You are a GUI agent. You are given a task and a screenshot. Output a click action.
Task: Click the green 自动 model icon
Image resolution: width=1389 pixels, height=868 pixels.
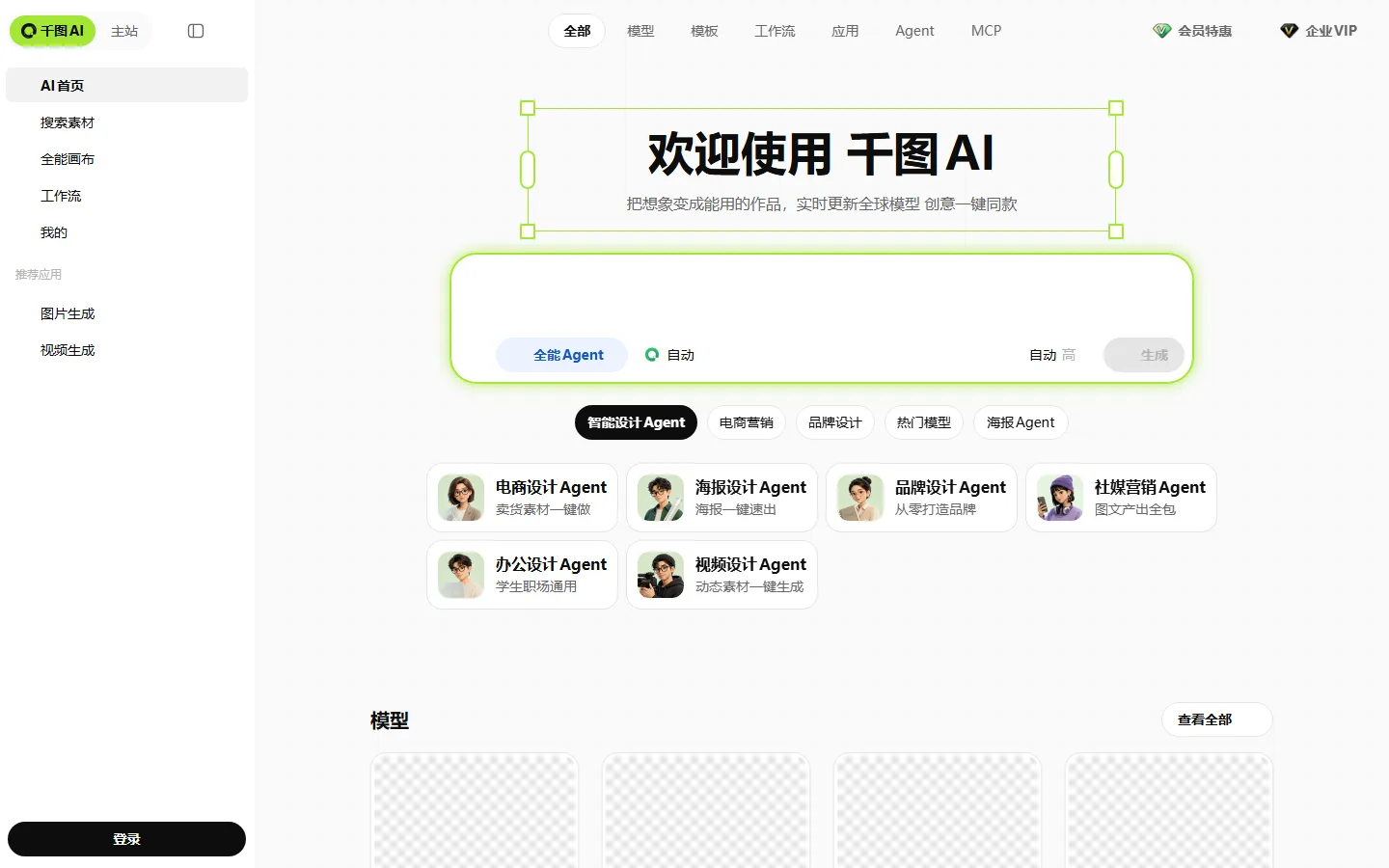click(652, 355)
